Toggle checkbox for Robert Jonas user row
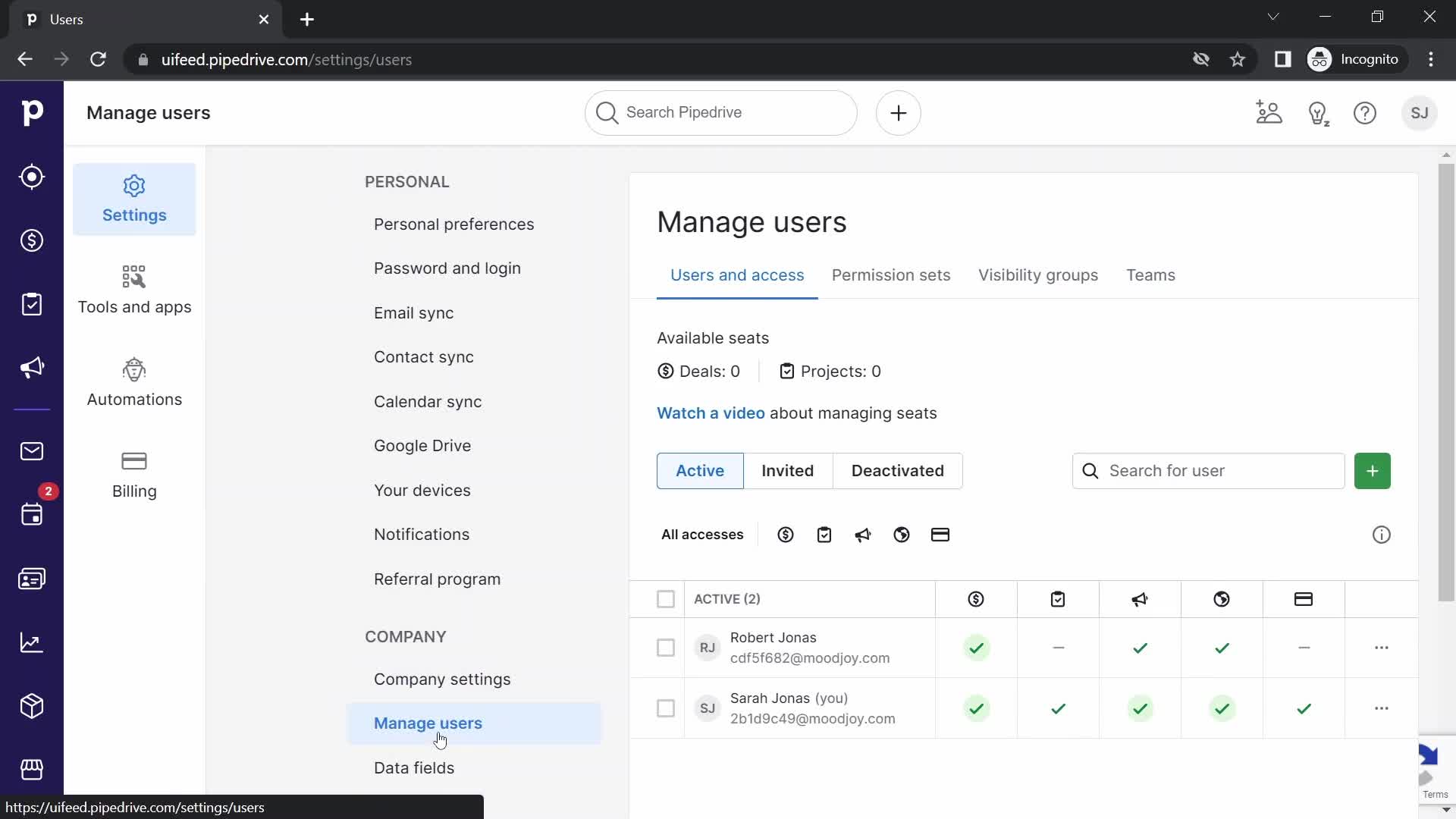 [665, 647]
